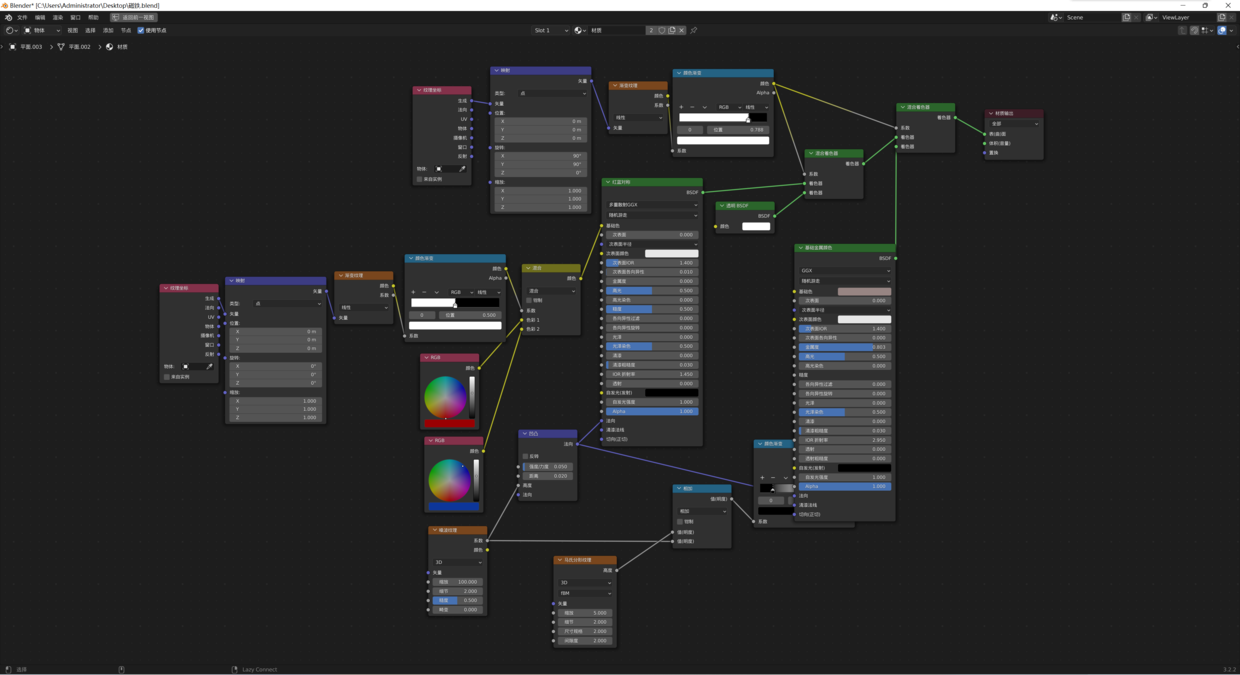Open the 文件 menu
The height and width of the screenshot is (675, 1240).
tap(22, 17)
